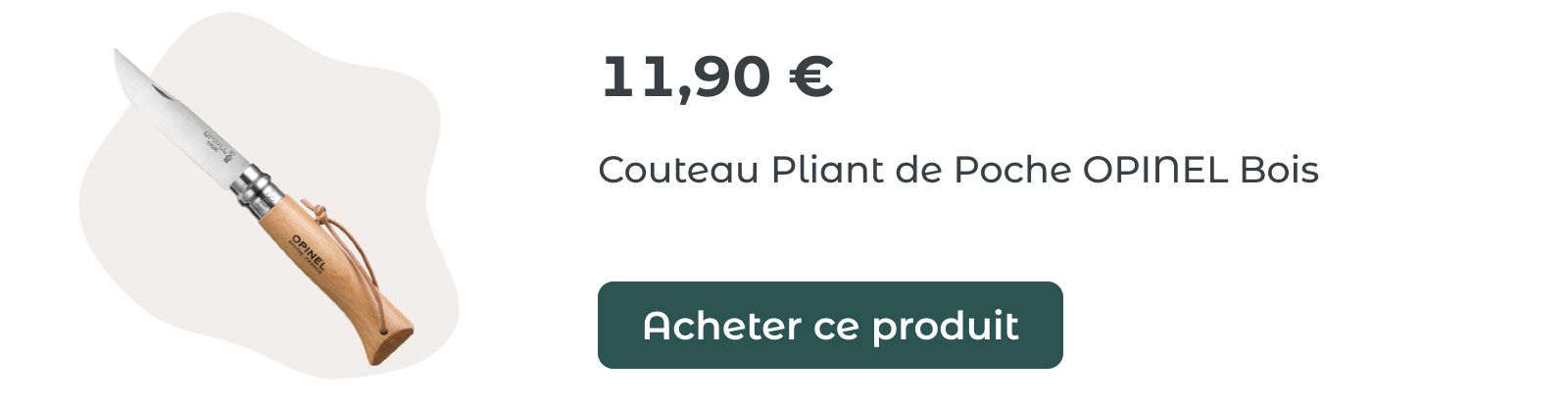
Task: Click the word 'Bois' in the product name
Action: [1279, 171]
